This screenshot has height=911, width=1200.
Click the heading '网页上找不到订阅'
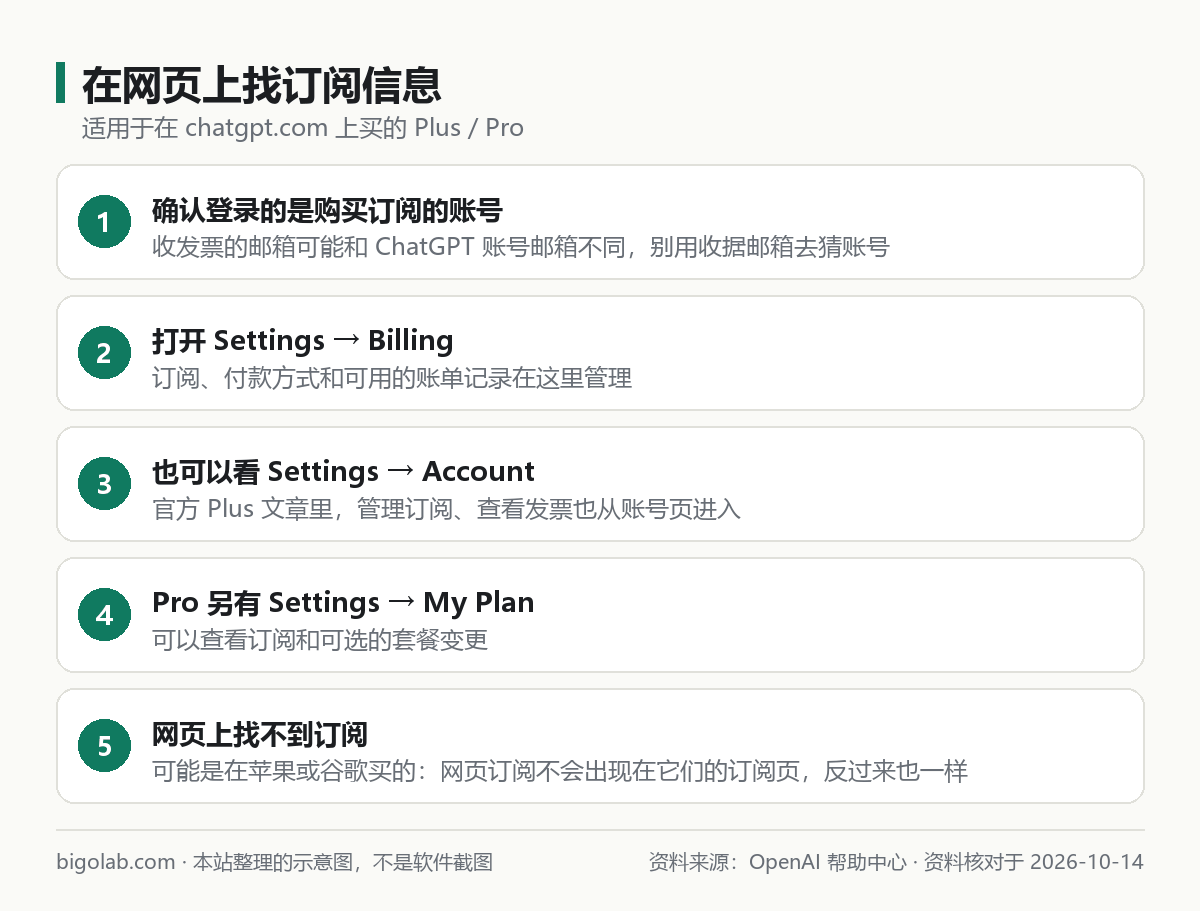tap(260, 735)
